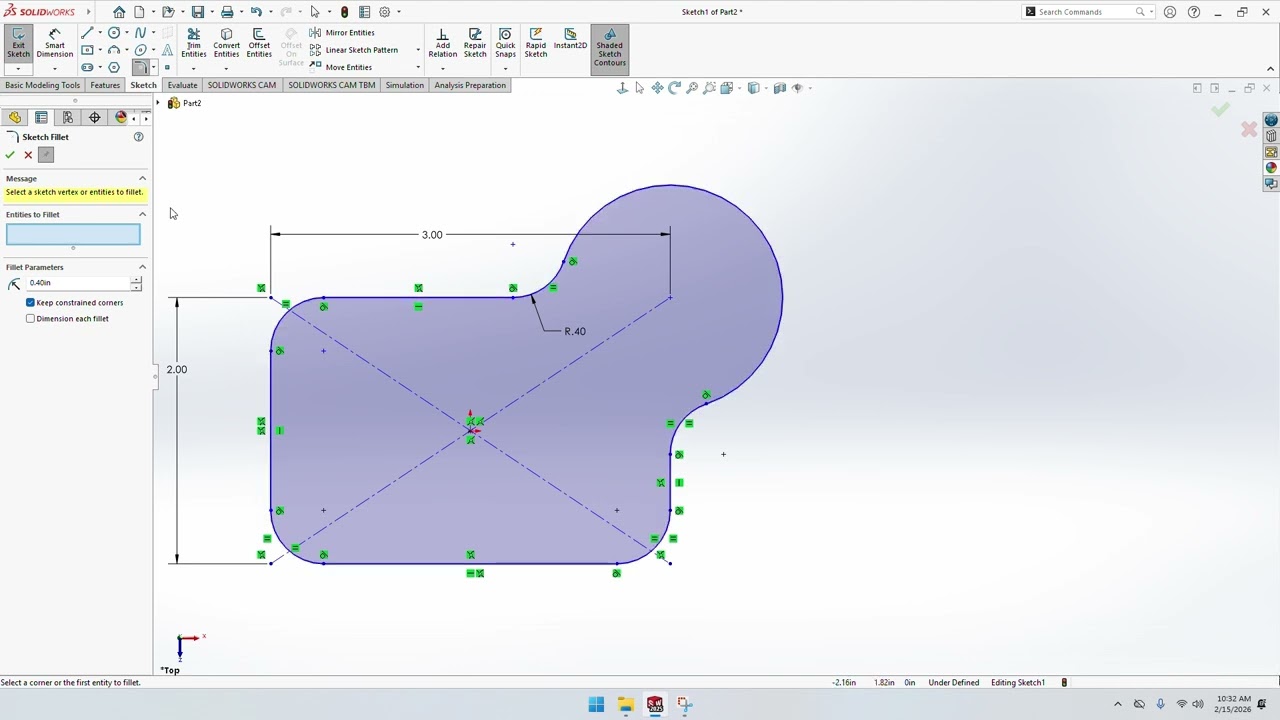Image resolution: width=1280 pixels, height=720 pixels.
Task: Click the fillet radius 0.40in field
Action: tap(78, 283)
